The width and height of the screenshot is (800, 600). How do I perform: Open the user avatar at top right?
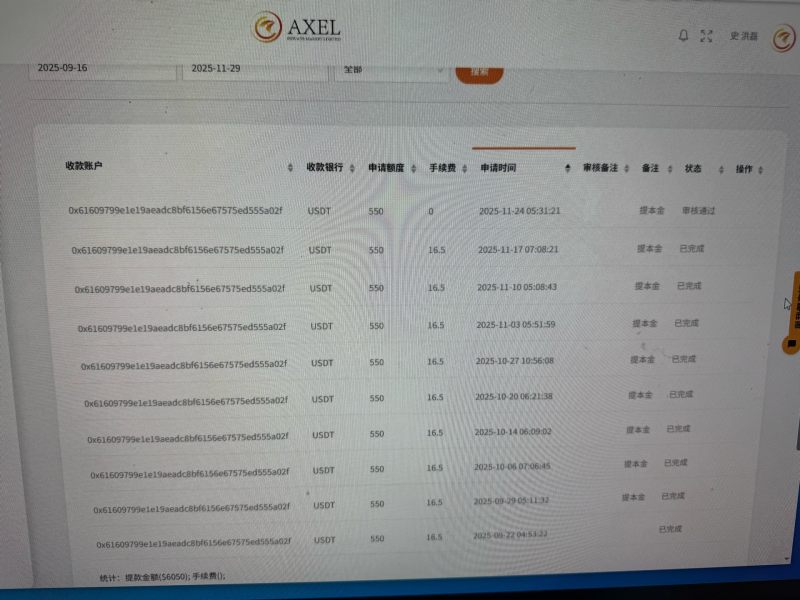[x=784, y=38]
